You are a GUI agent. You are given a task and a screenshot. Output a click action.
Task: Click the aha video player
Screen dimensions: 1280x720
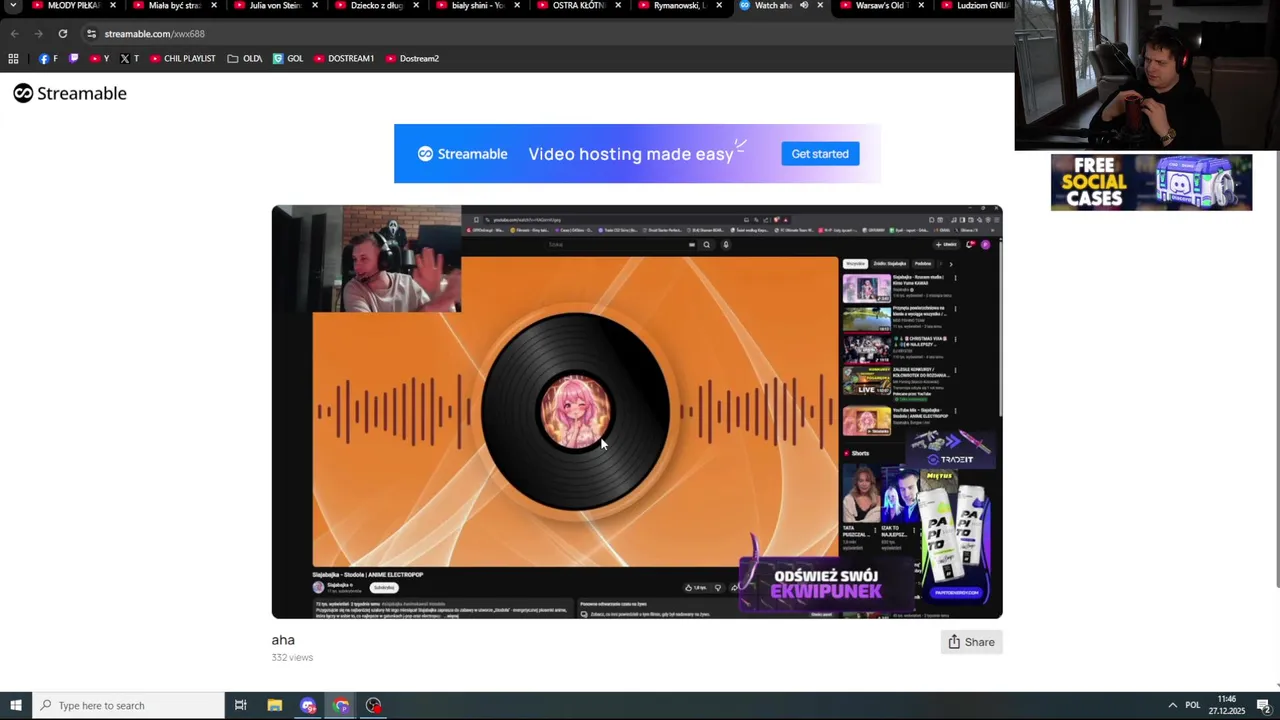click(x=637, y=412)
